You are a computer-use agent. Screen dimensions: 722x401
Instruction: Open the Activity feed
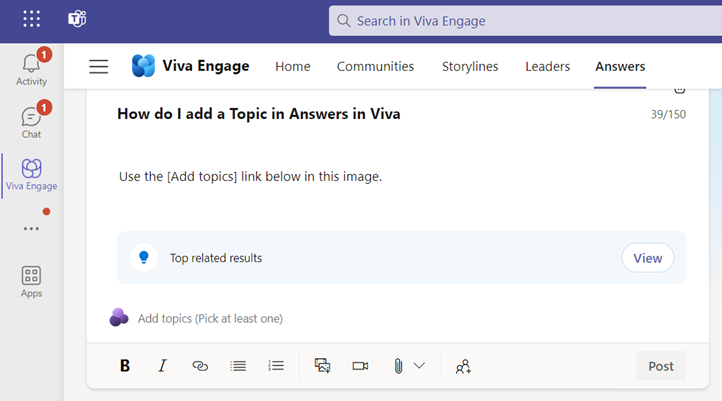(x=31, y=68)
